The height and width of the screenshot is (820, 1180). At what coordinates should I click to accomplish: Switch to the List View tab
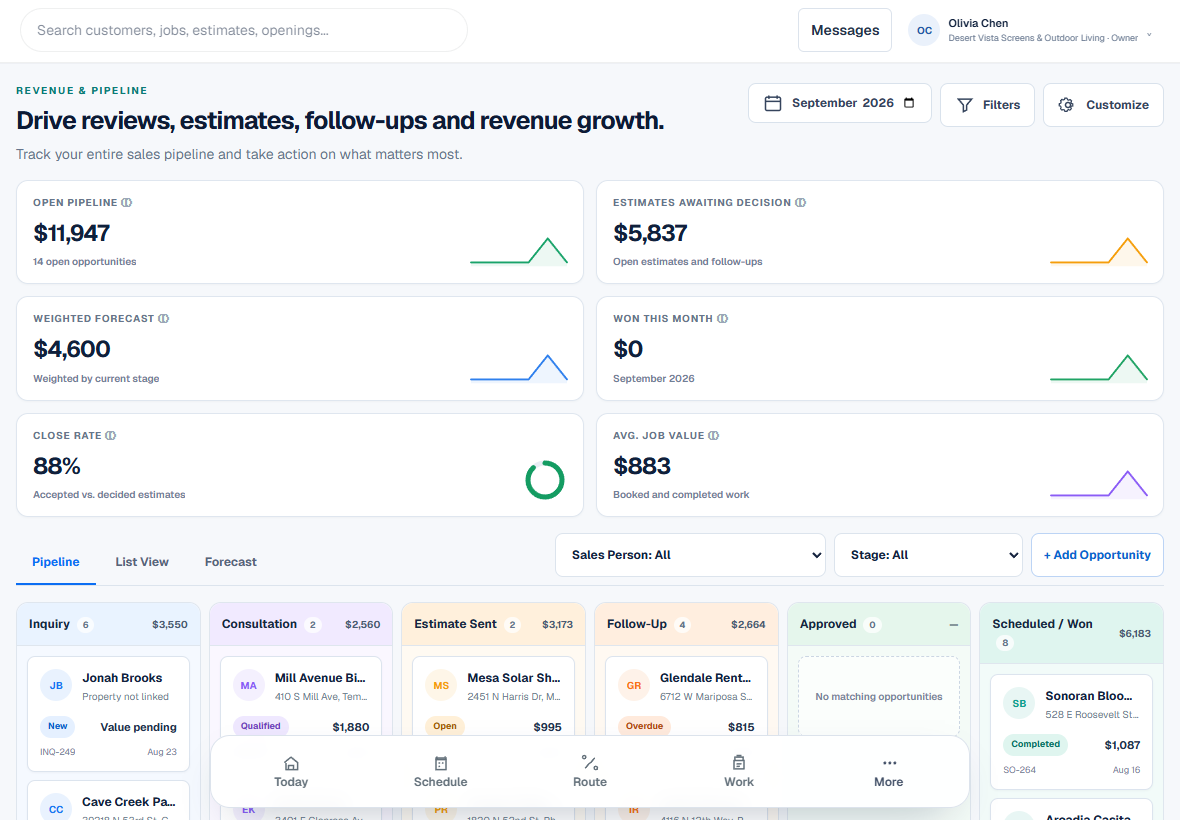[142, 562]
